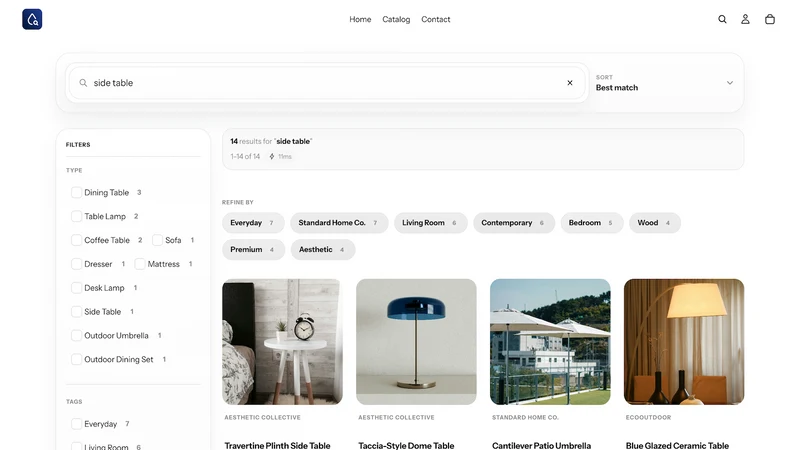
Task: Open Cantilever Patio Umbrella image
Action: point(550,342)
